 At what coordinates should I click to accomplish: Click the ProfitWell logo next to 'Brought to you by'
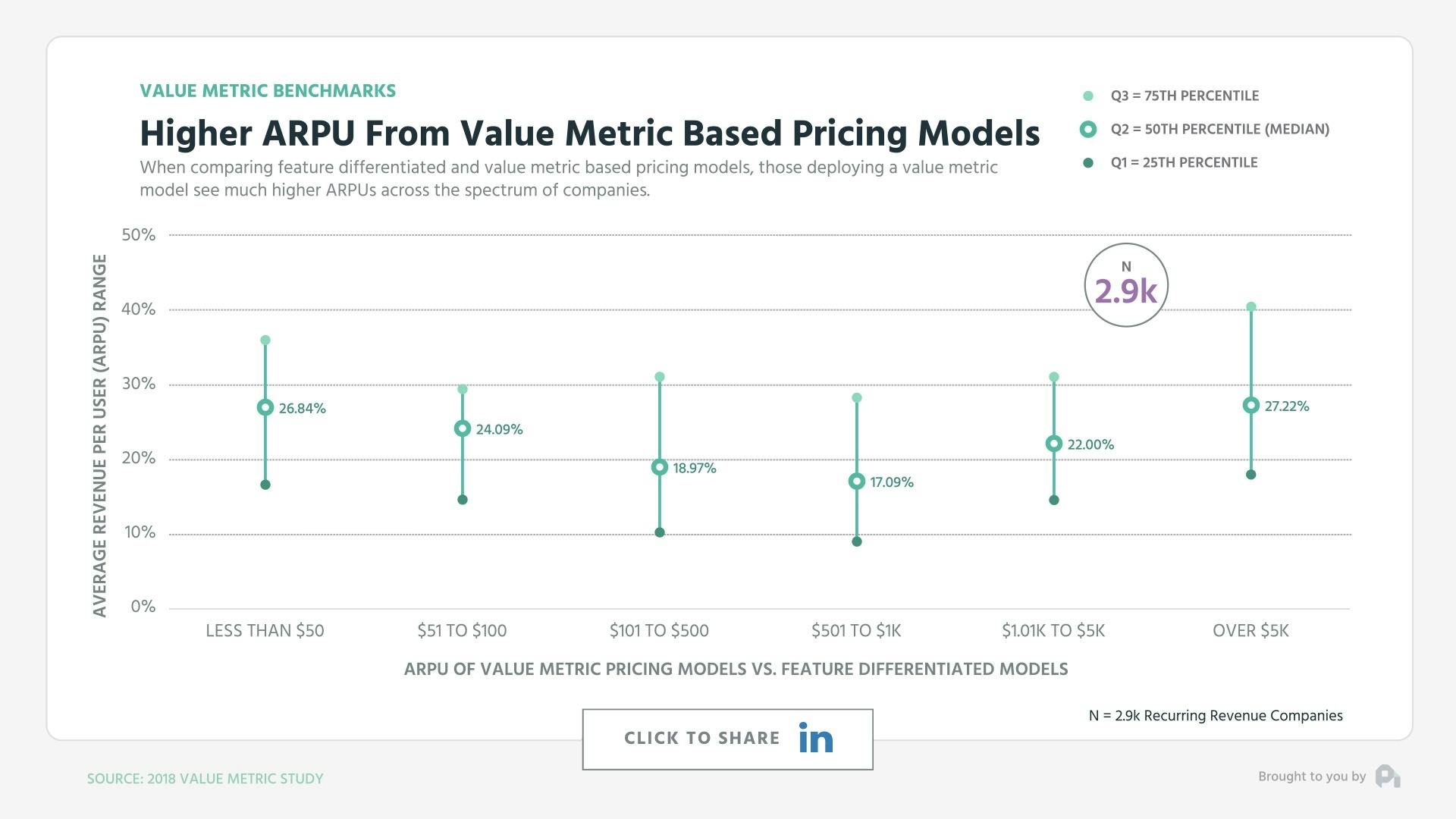point(1386,777)
